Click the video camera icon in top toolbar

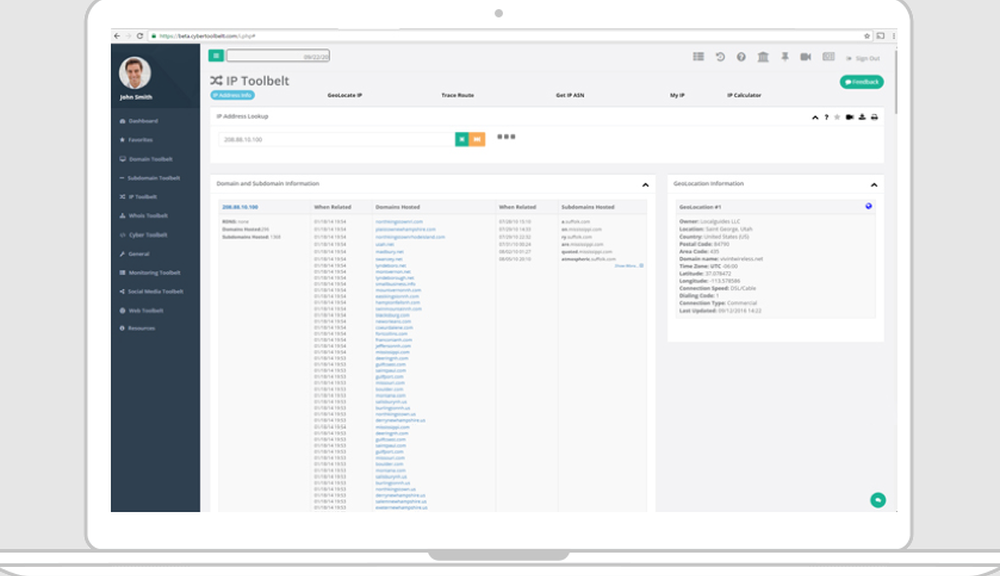pyautogui.click(x=806, y=57)
